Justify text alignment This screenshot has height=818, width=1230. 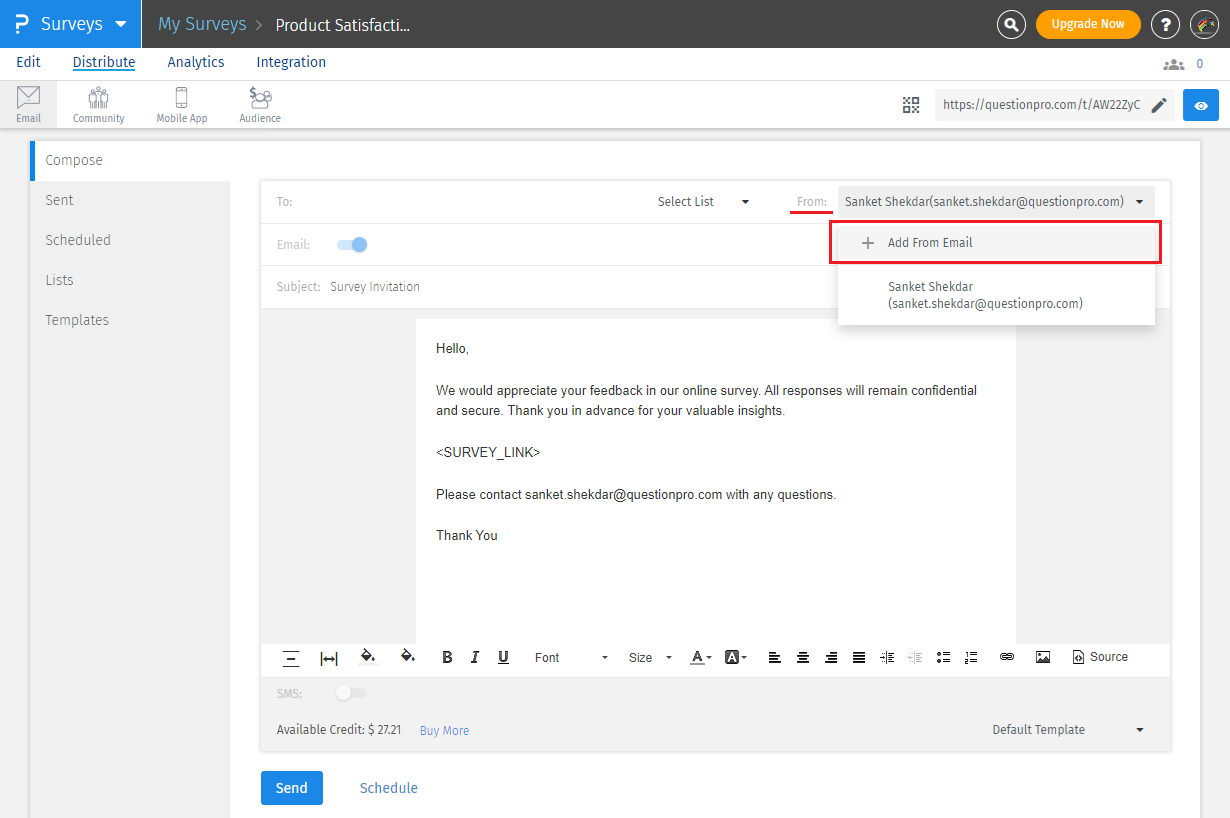click(x=859, y=657)
